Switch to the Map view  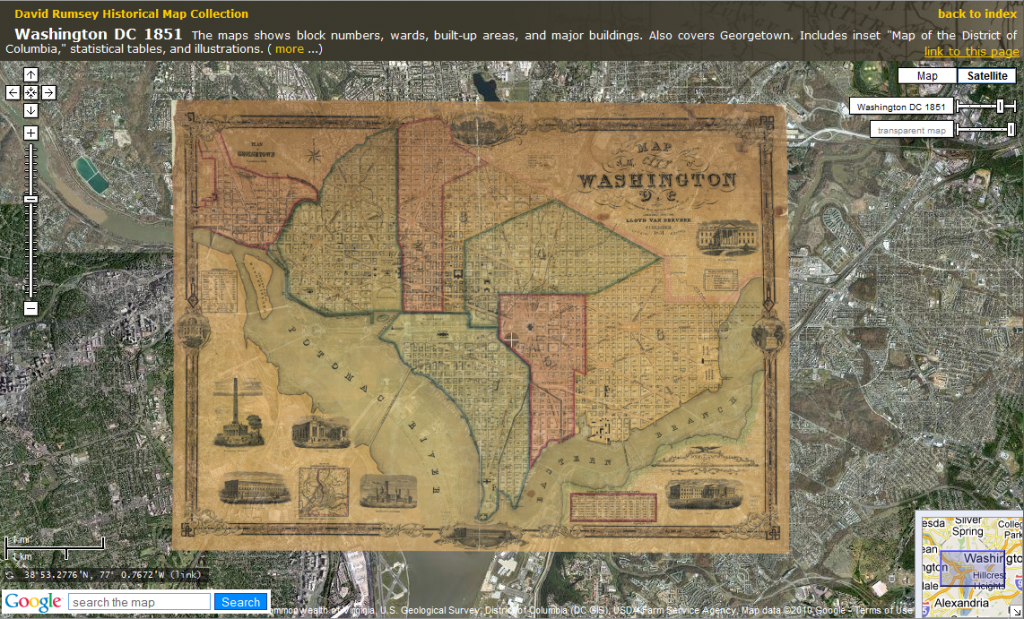(927, 76)
